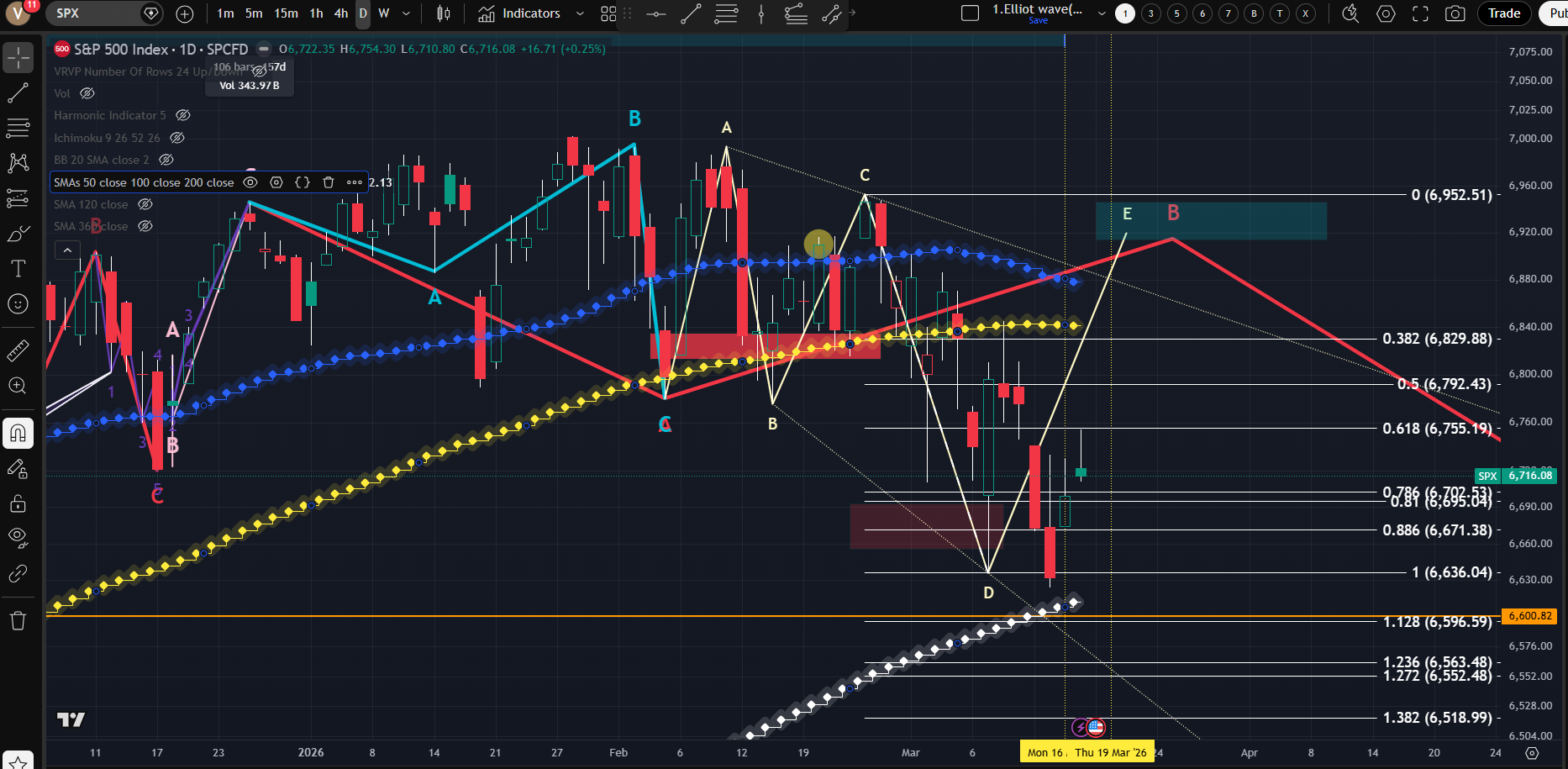Open the Indicators menu
Viewport: 1568px width, 769px height.
519,13
